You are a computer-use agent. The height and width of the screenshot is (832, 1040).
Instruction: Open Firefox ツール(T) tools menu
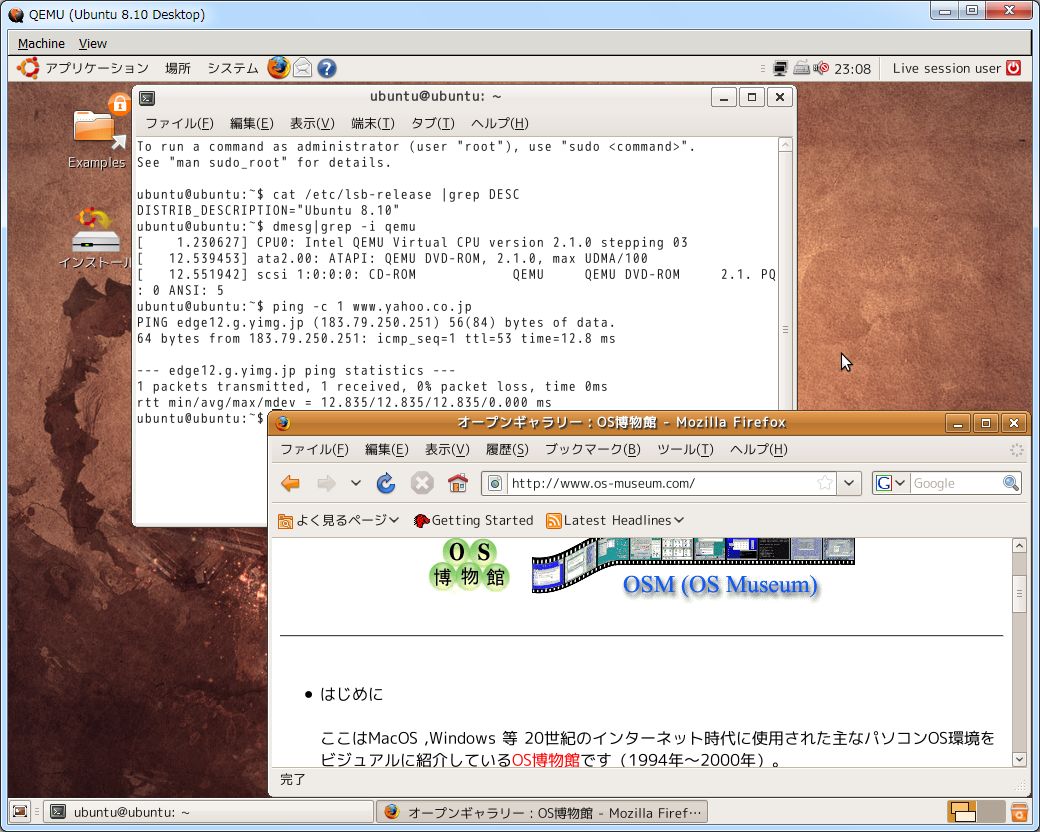pyautogui.click(x=685, y=449)
